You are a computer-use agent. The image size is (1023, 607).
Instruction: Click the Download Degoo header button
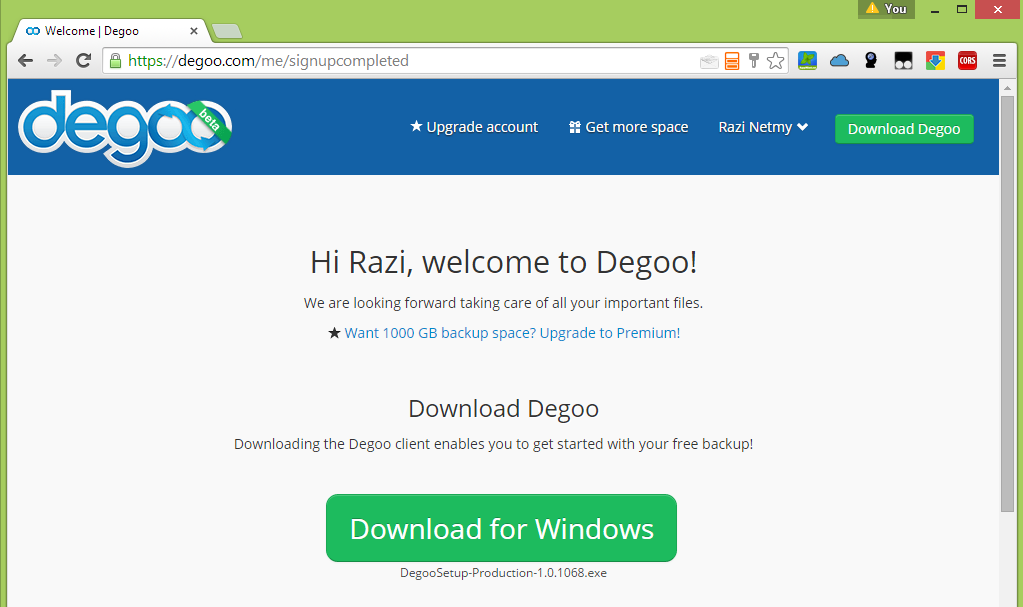904,129
